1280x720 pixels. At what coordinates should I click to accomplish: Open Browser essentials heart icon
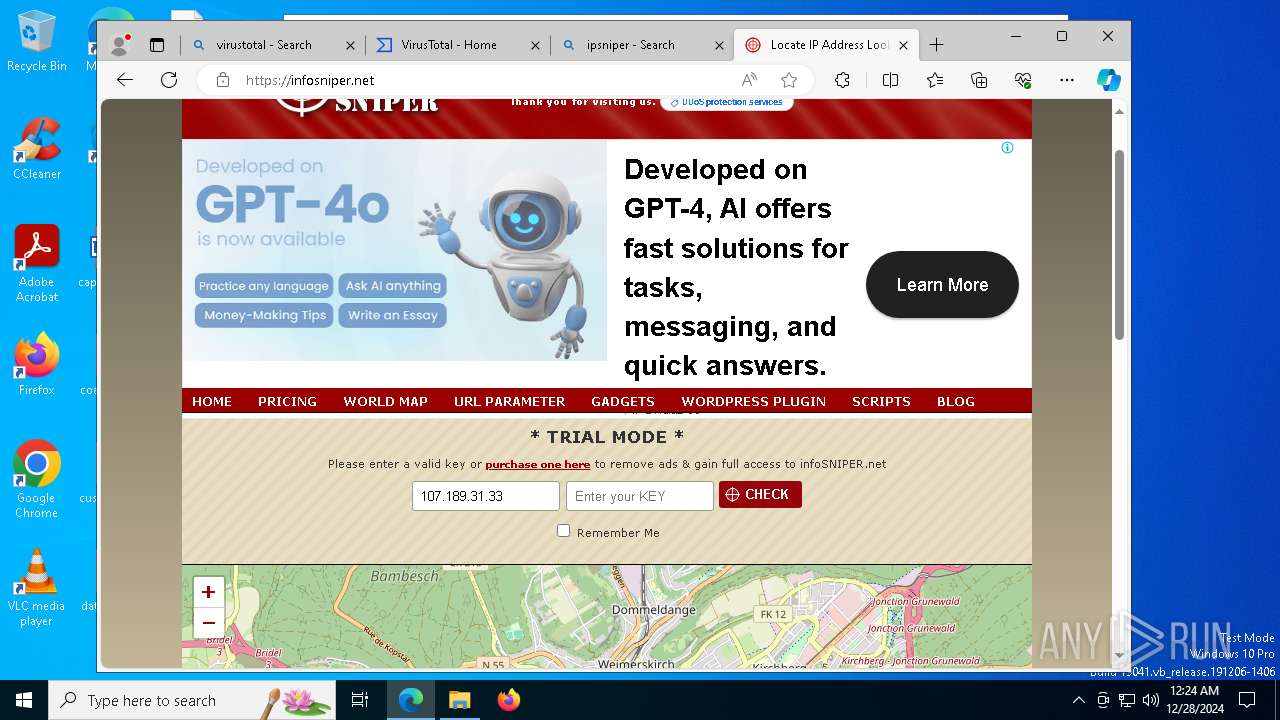(x=1023, y=80)
